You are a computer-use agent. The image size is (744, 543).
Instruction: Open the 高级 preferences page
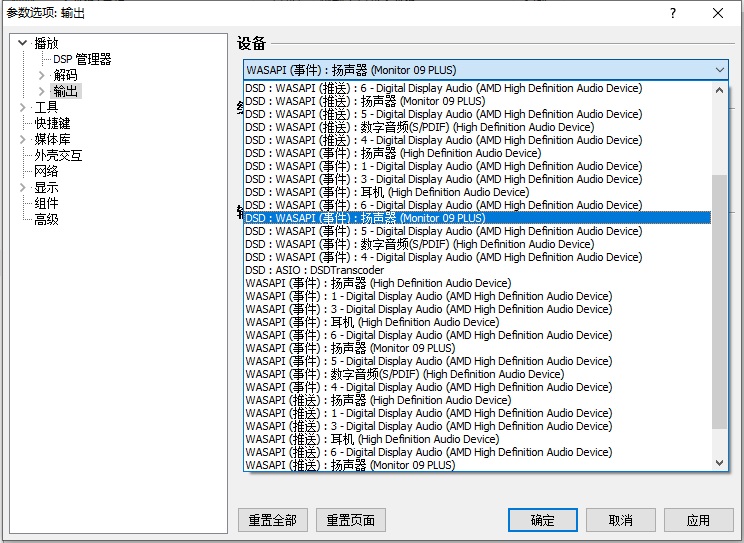46,219
